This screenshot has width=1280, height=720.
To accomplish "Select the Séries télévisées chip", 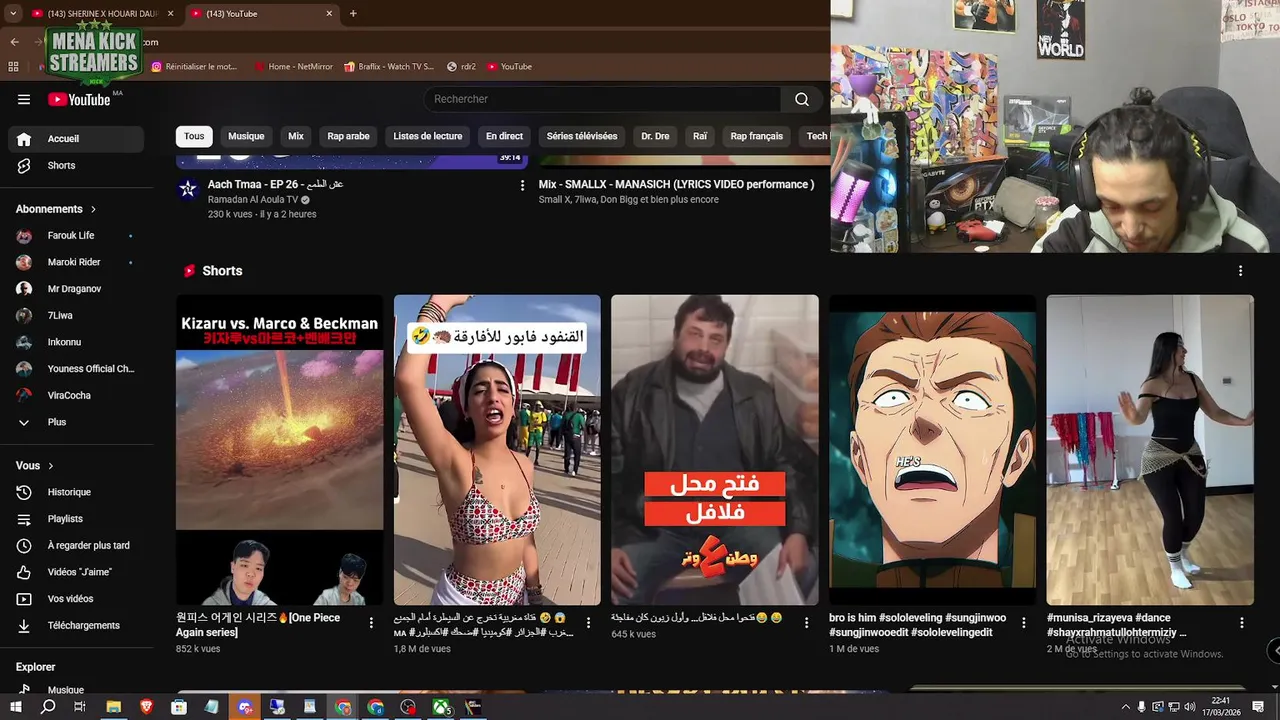I will (582, 136).
